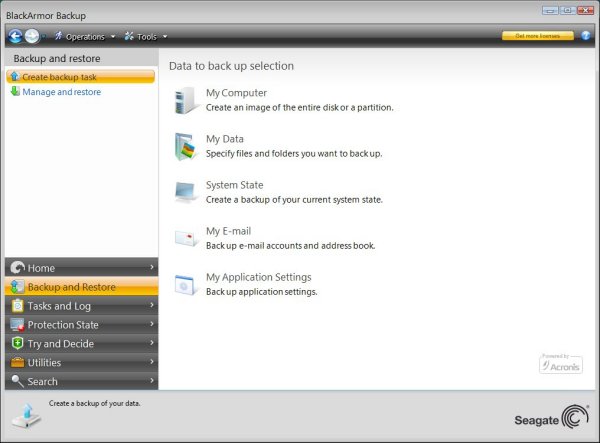Click the Protection State monitor icon
The width and height of the screenshot is (600, 443).
17,324
